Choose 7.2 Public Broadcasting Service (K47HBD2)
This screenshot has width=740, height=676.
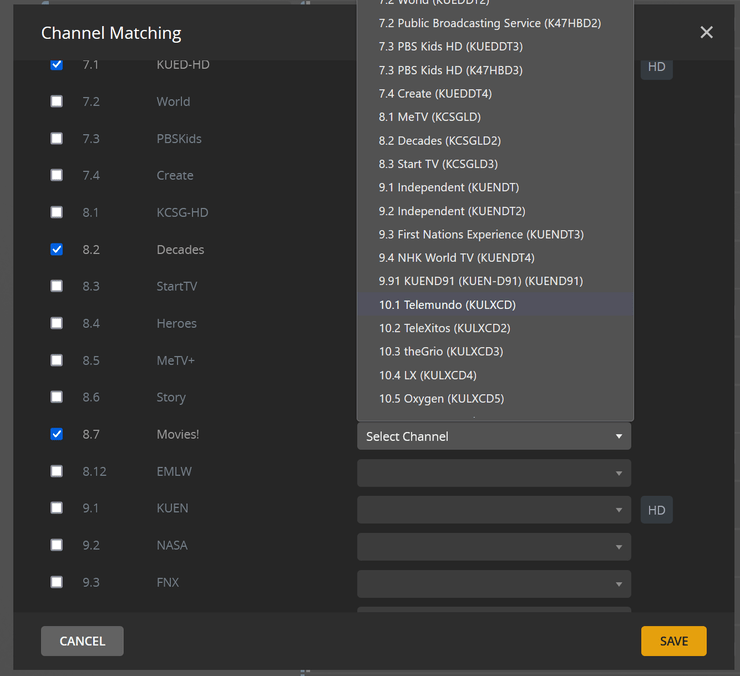[x=495, y=23]
